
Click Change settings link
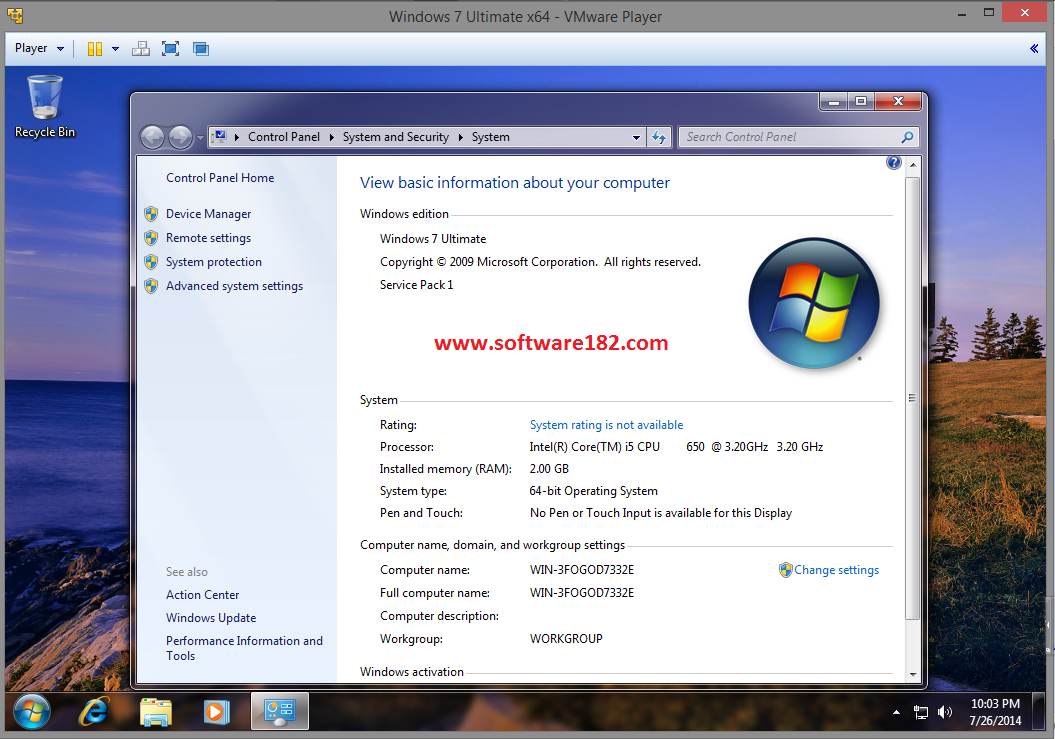click(836, 570)
